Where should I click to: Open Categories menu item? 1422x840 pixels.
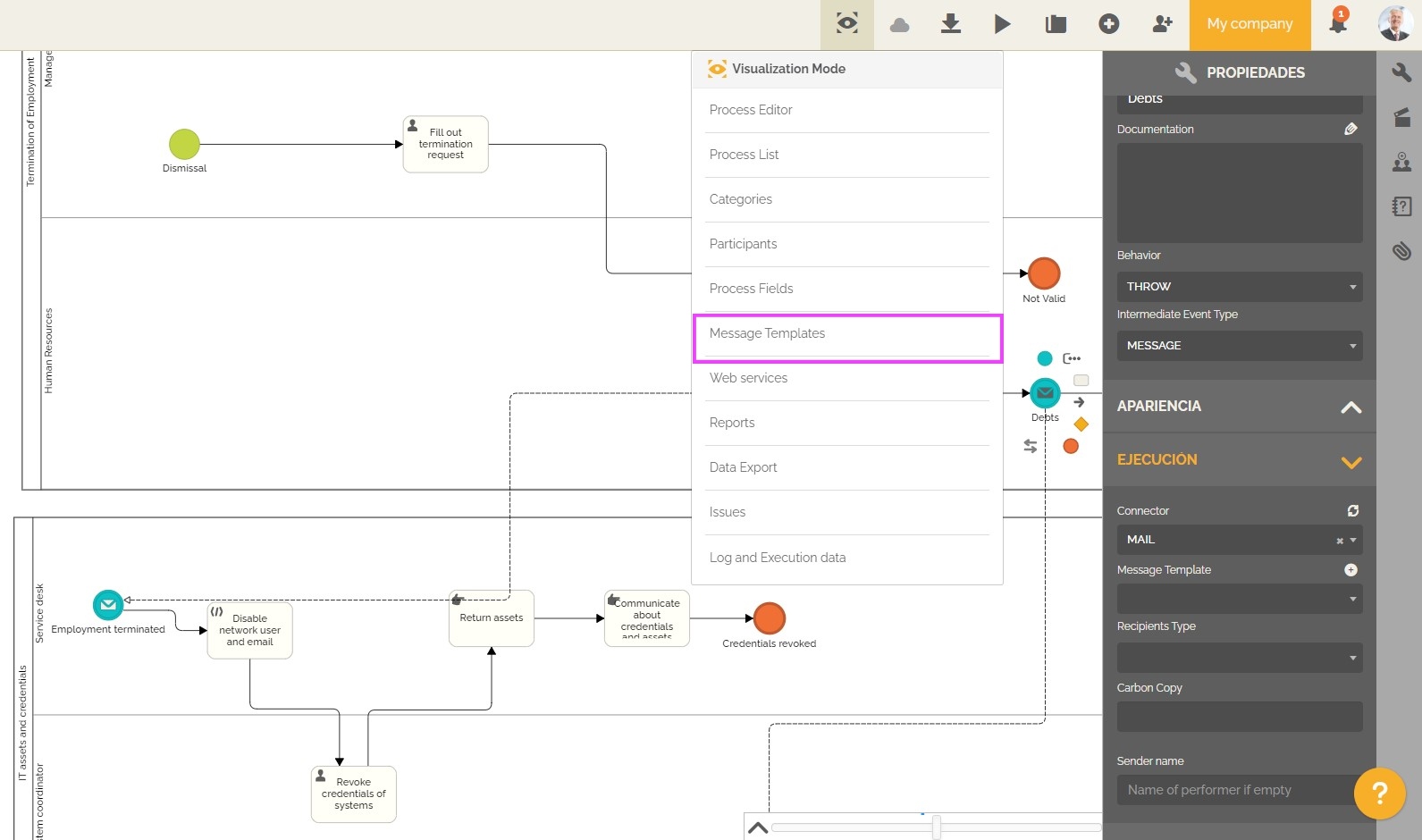click(x=847, y=199)
